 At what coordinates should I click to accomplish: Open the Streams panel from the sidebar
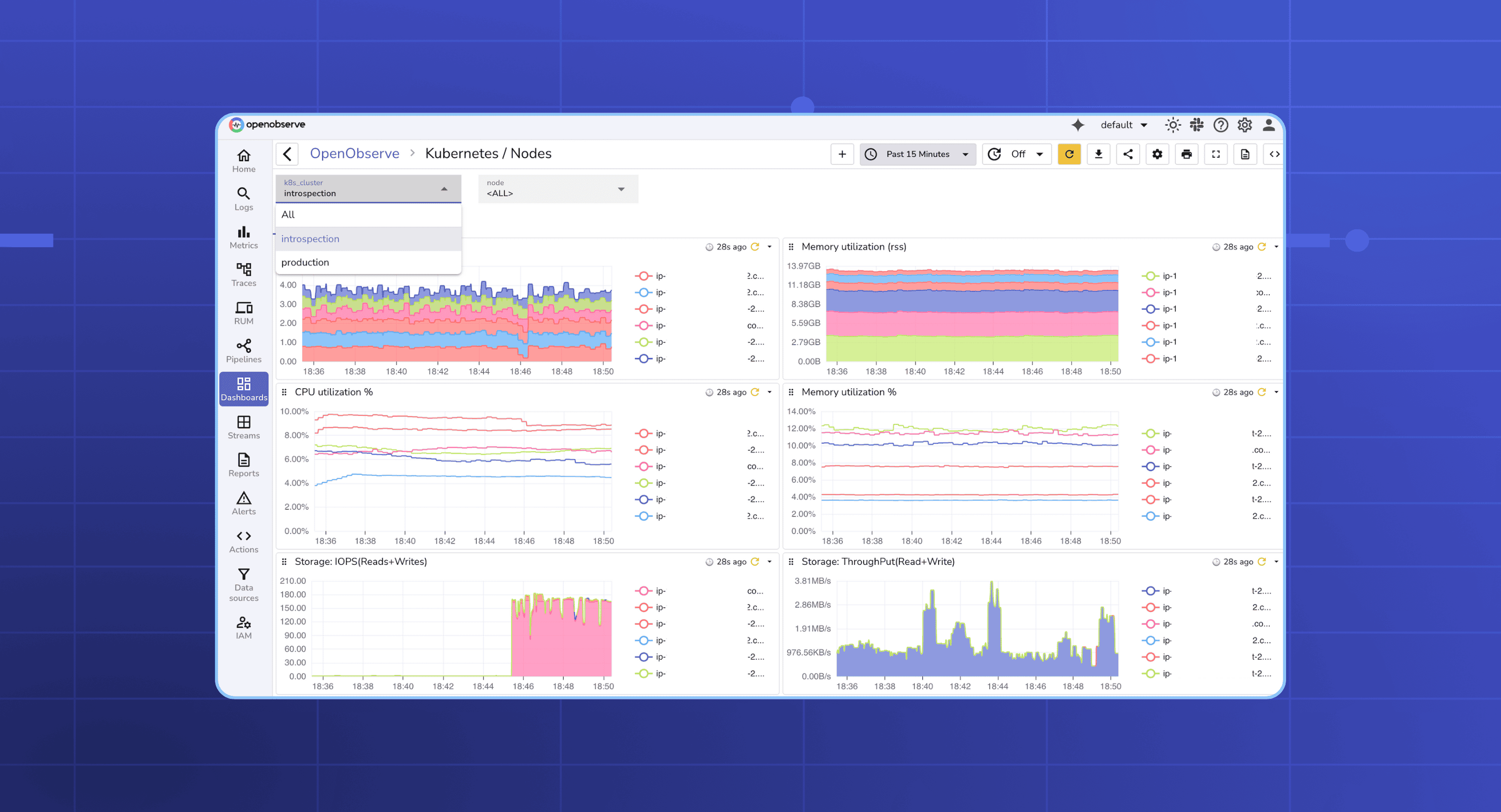(x=243, y=426)
